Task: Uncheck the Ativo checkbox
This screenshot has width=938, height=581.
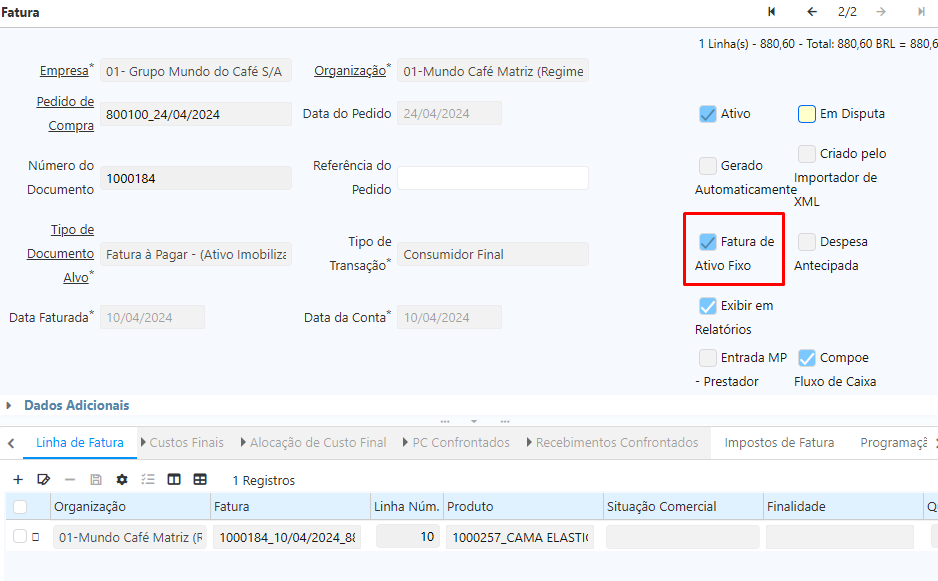Action: point(708,114)
